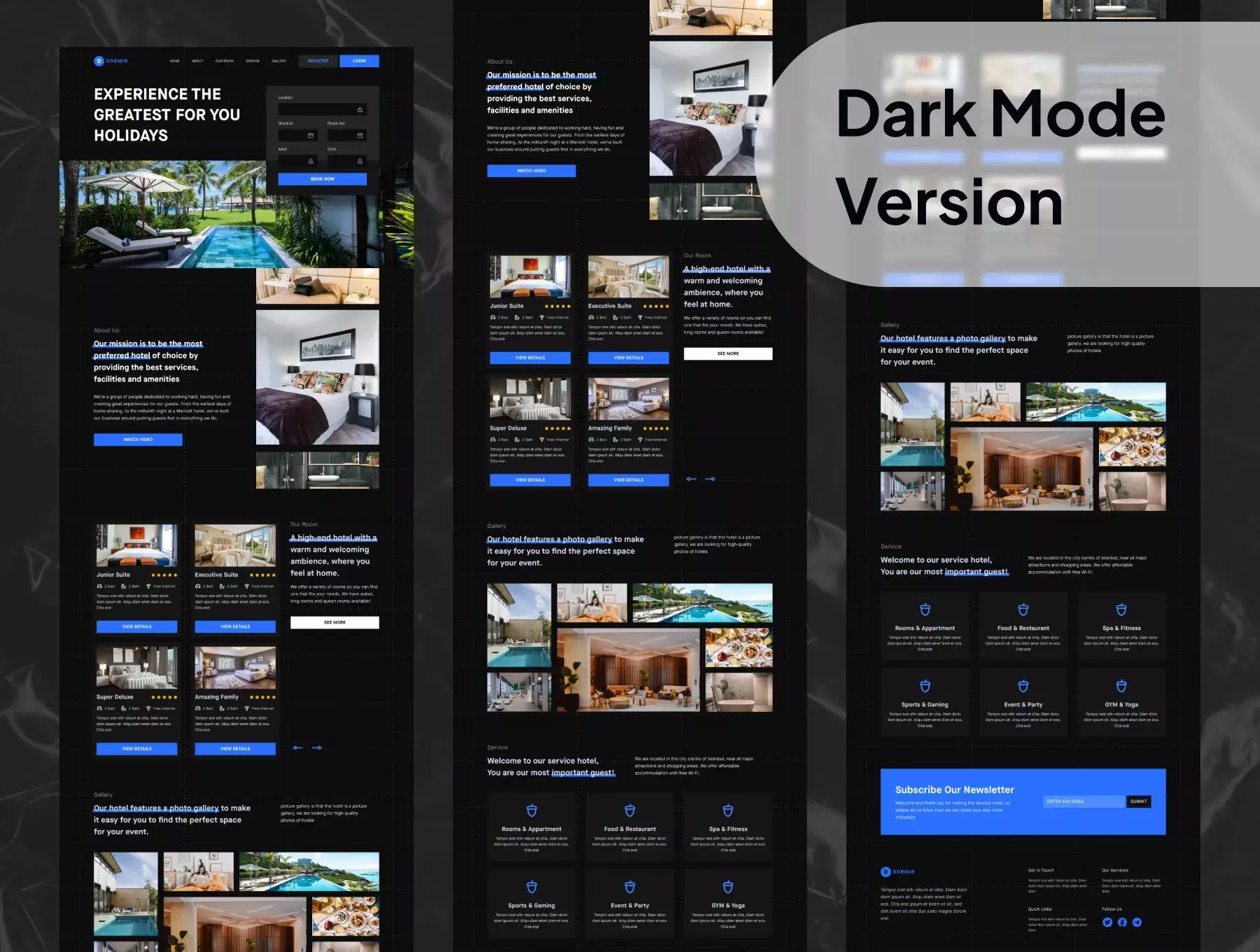Click the person icon in the Child field

[360, 161]
